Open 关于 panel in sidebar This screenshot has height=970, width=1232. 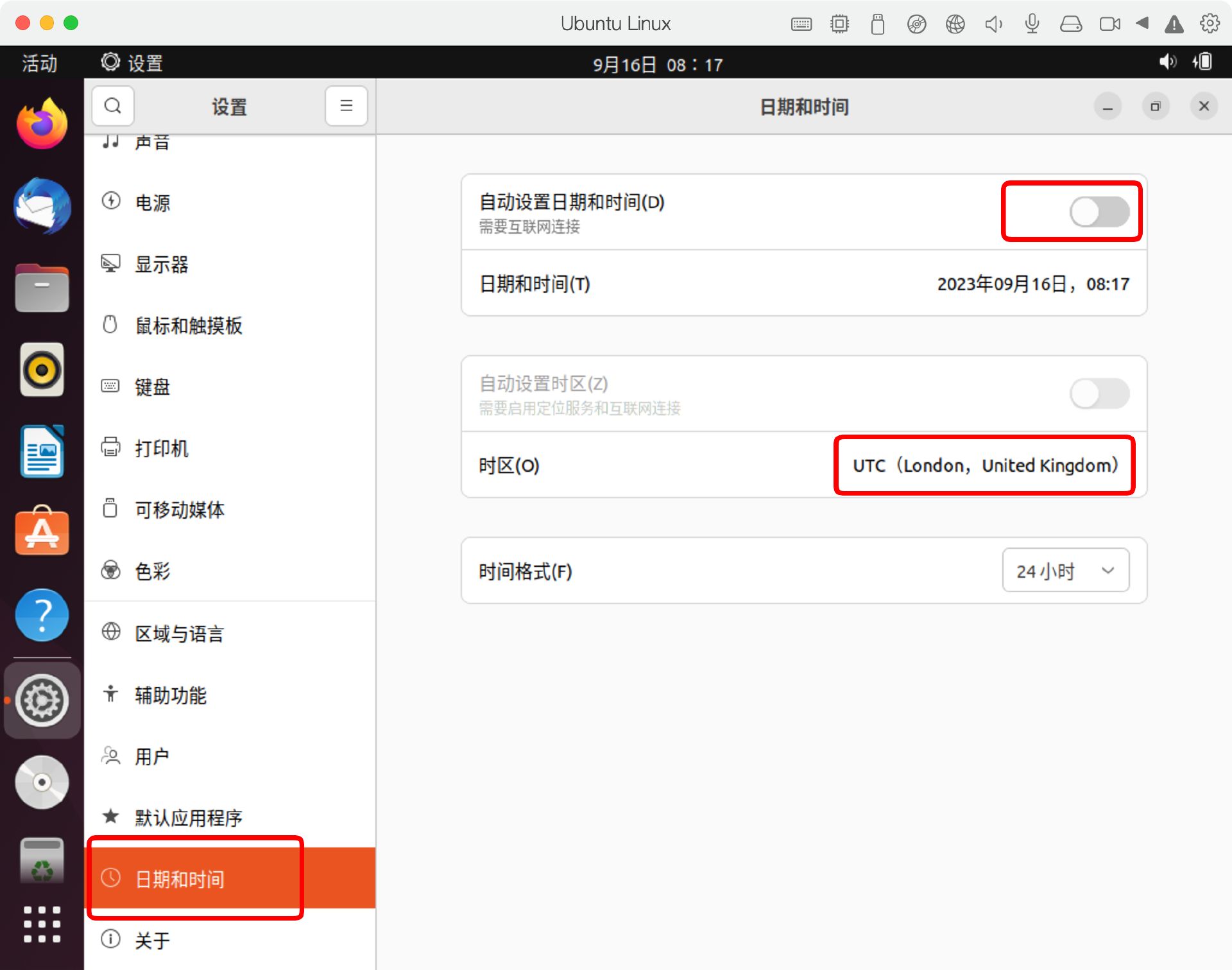pyautogui.click(x=230, y=940)
